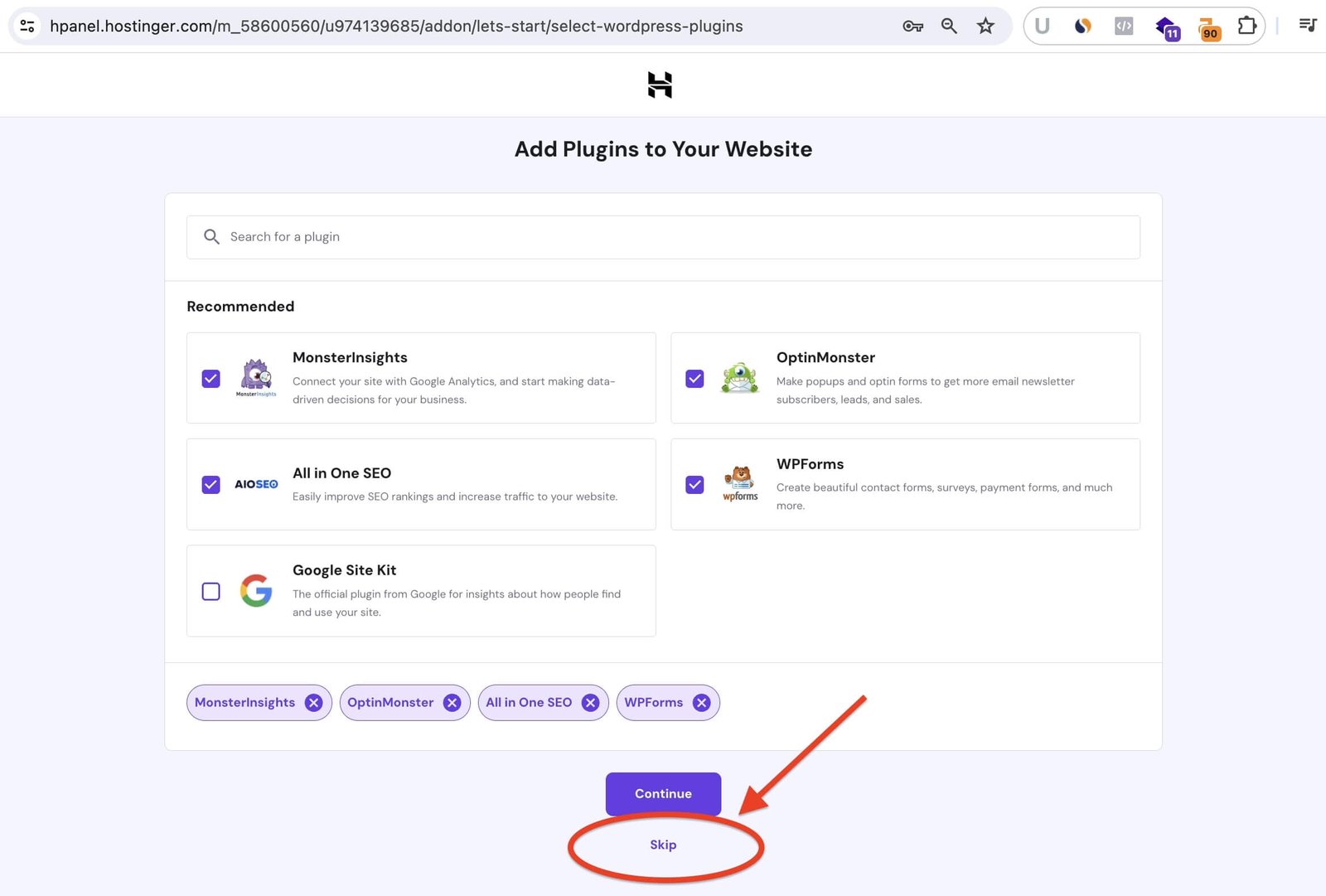Image resolution: width=1326 pixels, height=896 pixels.
Task: Open the Extensions puzzle piece menu
Action: [x=1247, y=26]
